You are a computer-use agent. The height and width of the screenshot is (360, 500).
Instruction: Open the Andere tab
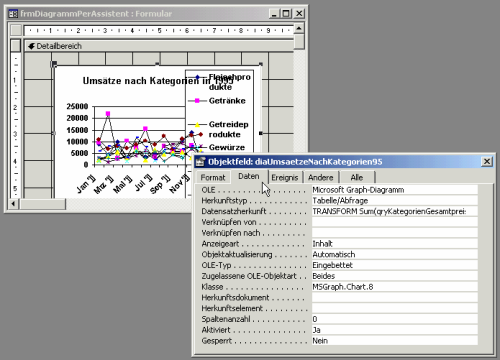pos(320,177)
